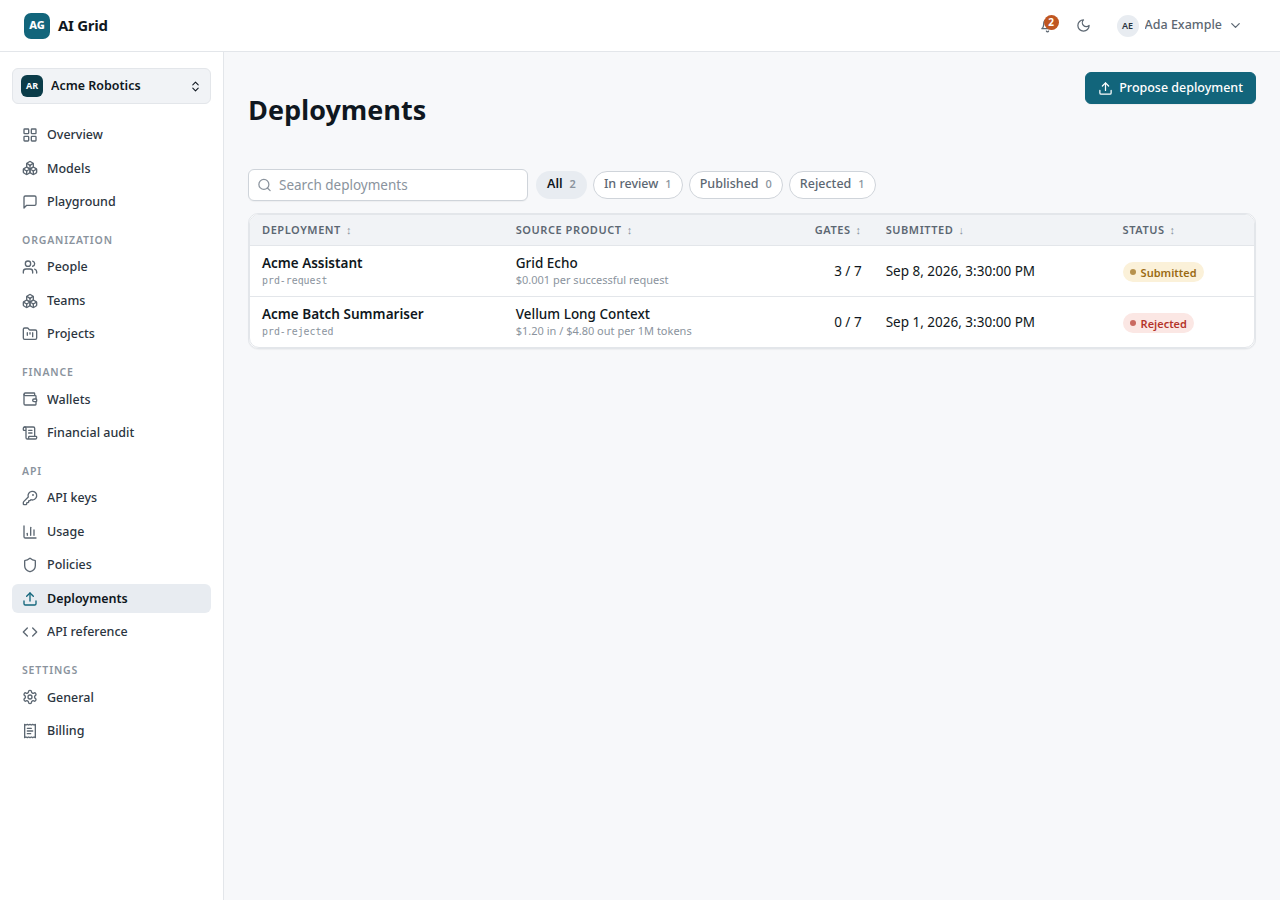Click the 3 / 7 gates value
This screenshot has height=900, width=1280.
tap(848, 272)
